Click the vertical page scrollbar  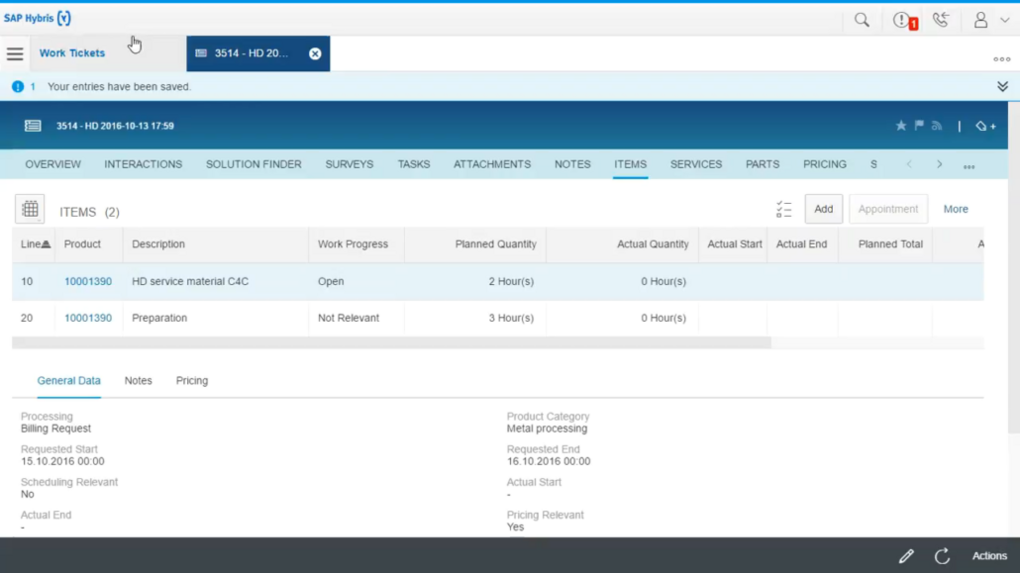tap(1013, 267)
